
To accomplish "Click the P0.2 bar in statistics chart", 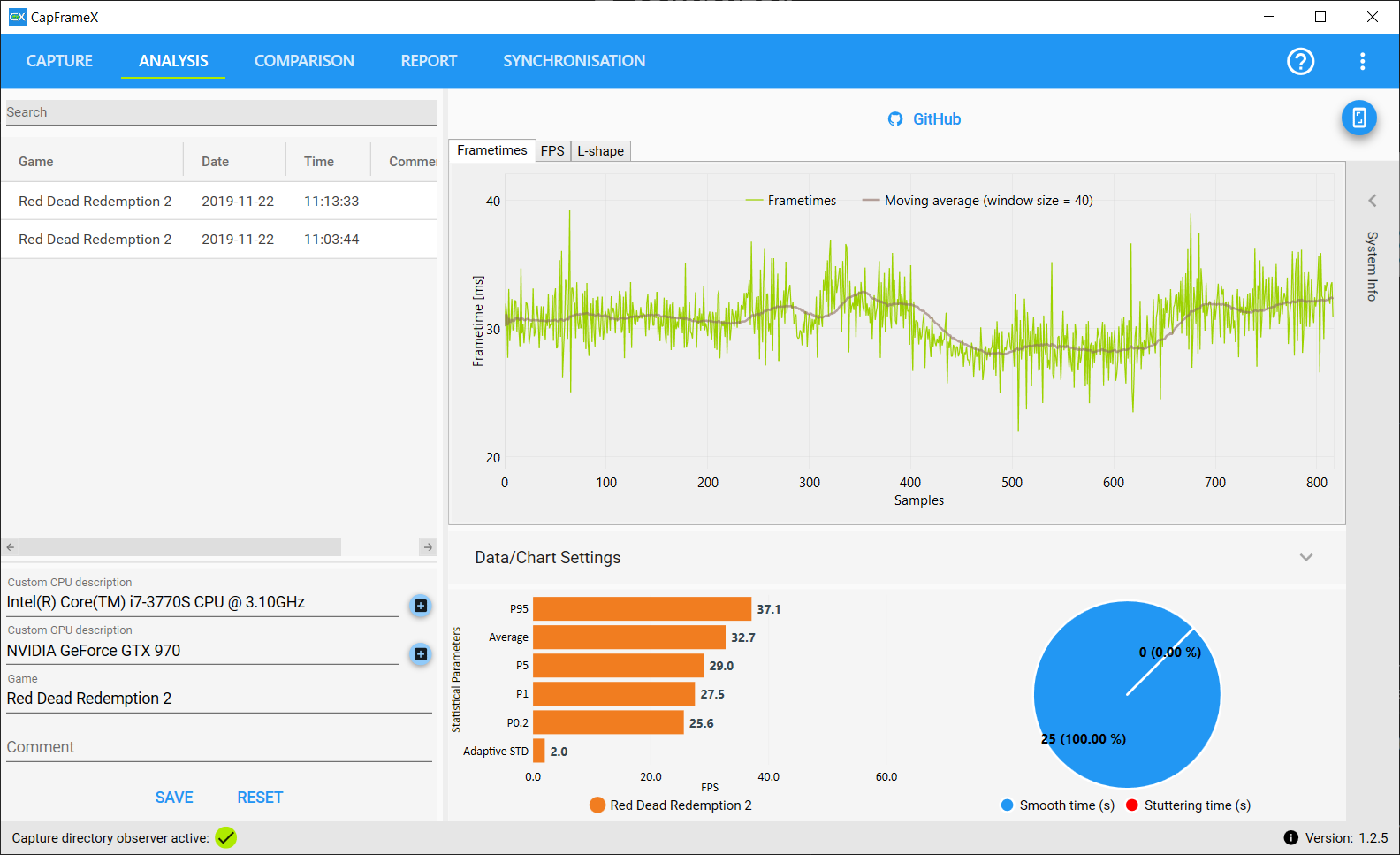I will click(x=608, y=723).
